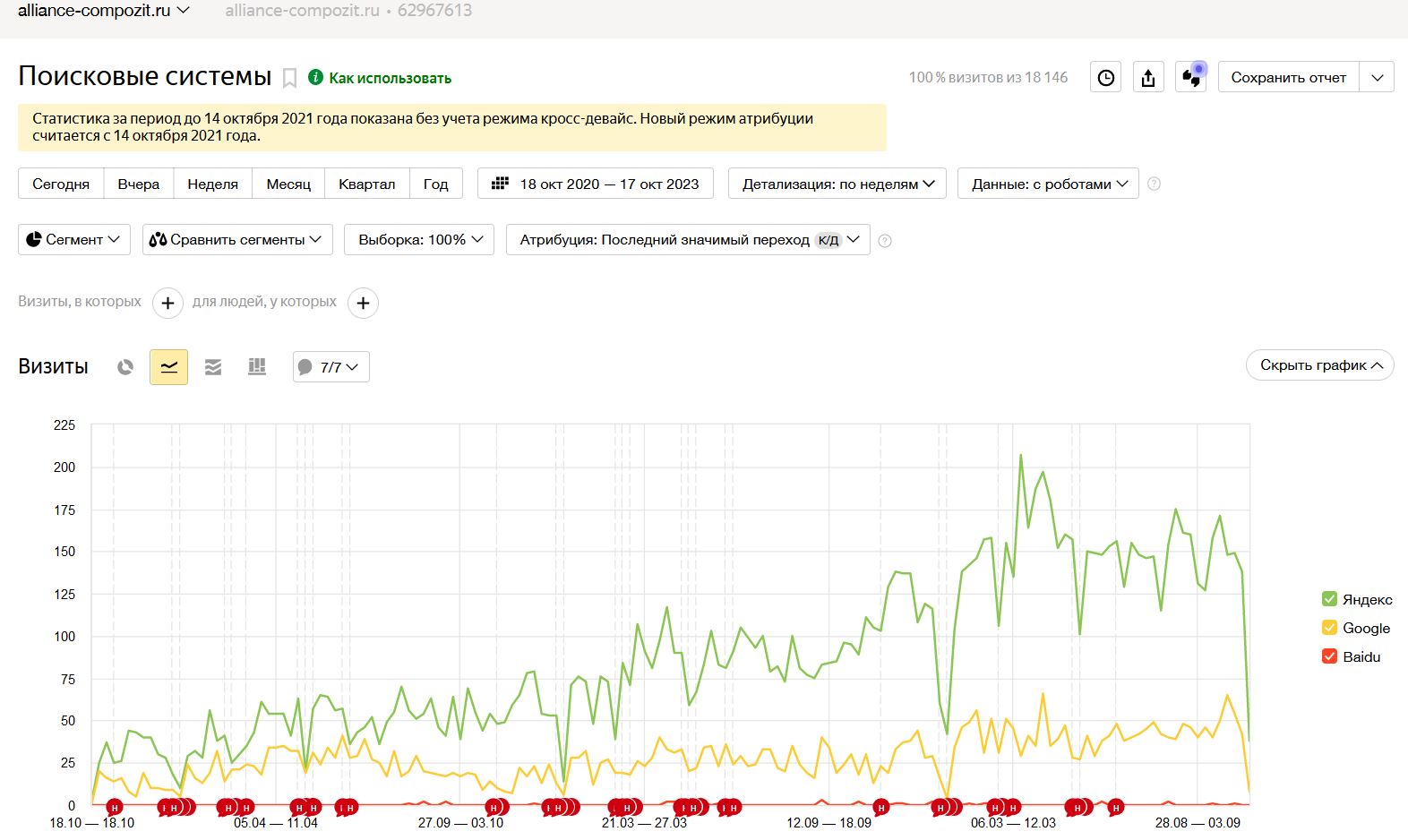Switch to column bar chart view
The width and height of the screenshot is (1408, 840).
point(257,367)
